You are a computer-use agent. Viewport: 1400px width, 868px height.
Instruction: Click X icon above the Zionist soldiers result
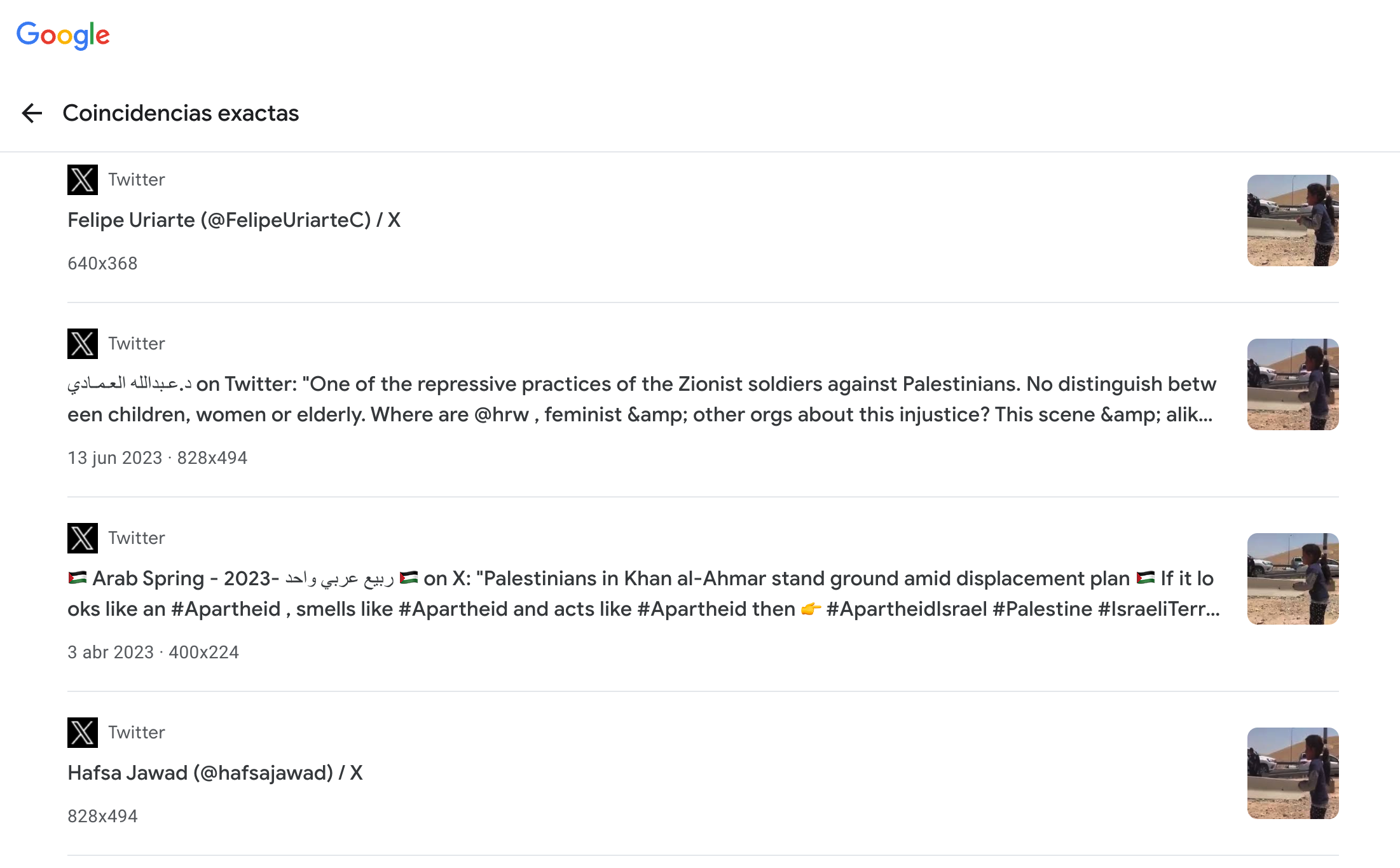[x=83, y=344]
